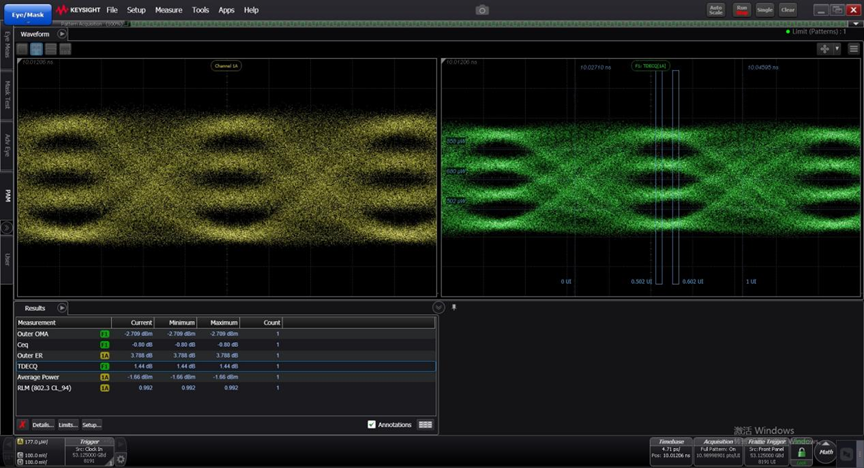
Task: Click the Limits... button
Action: (x=67, y=425)
